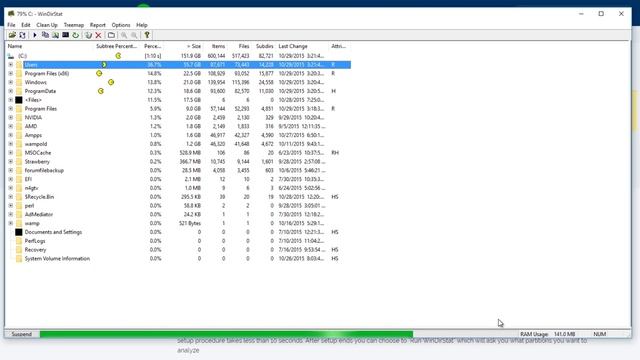Select the Program Files row
This screenshot has height=360, width=640.
click(178, 109)
